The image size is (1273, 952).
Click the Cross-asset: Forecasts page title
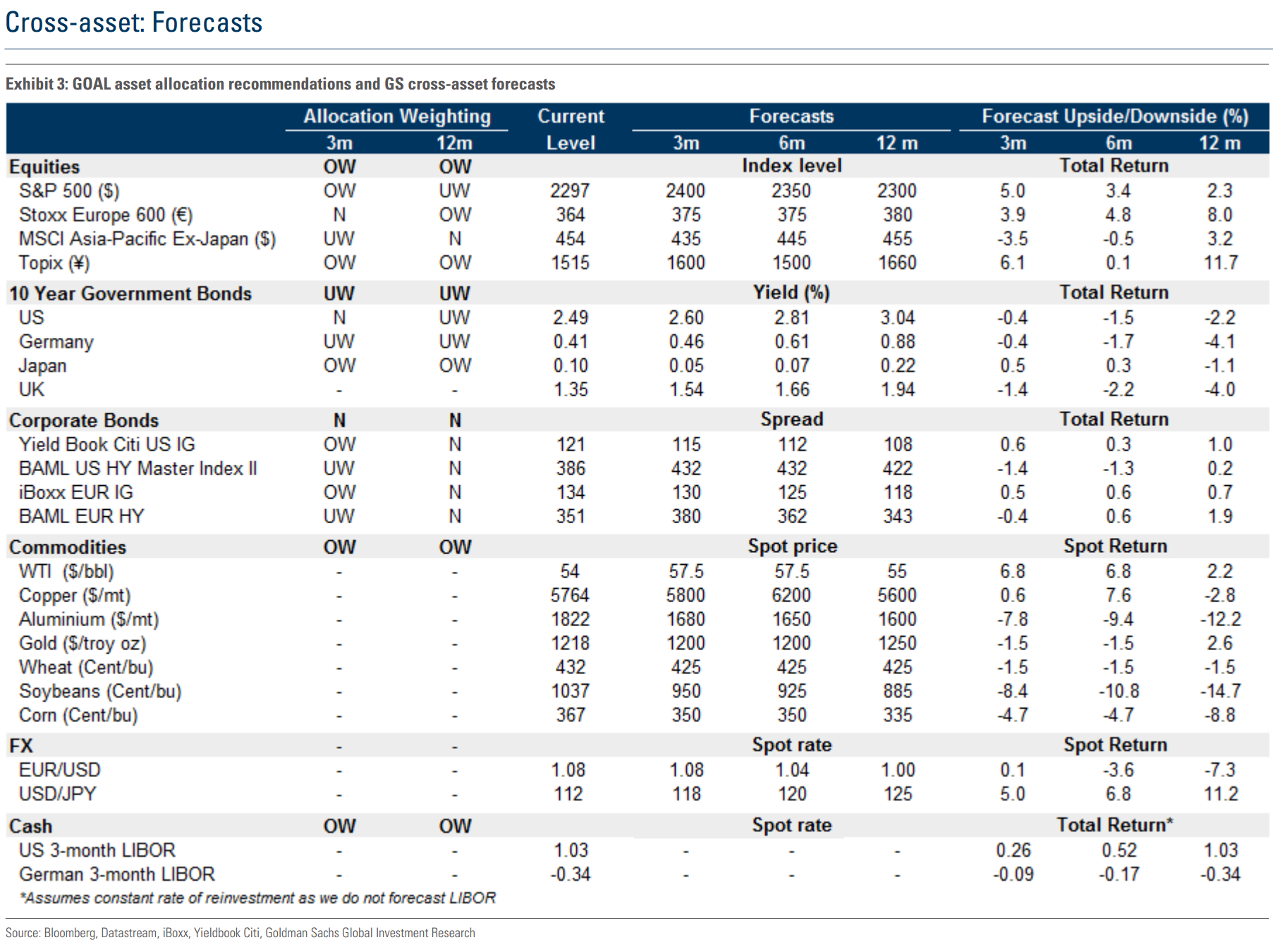[x=134, y=23]
